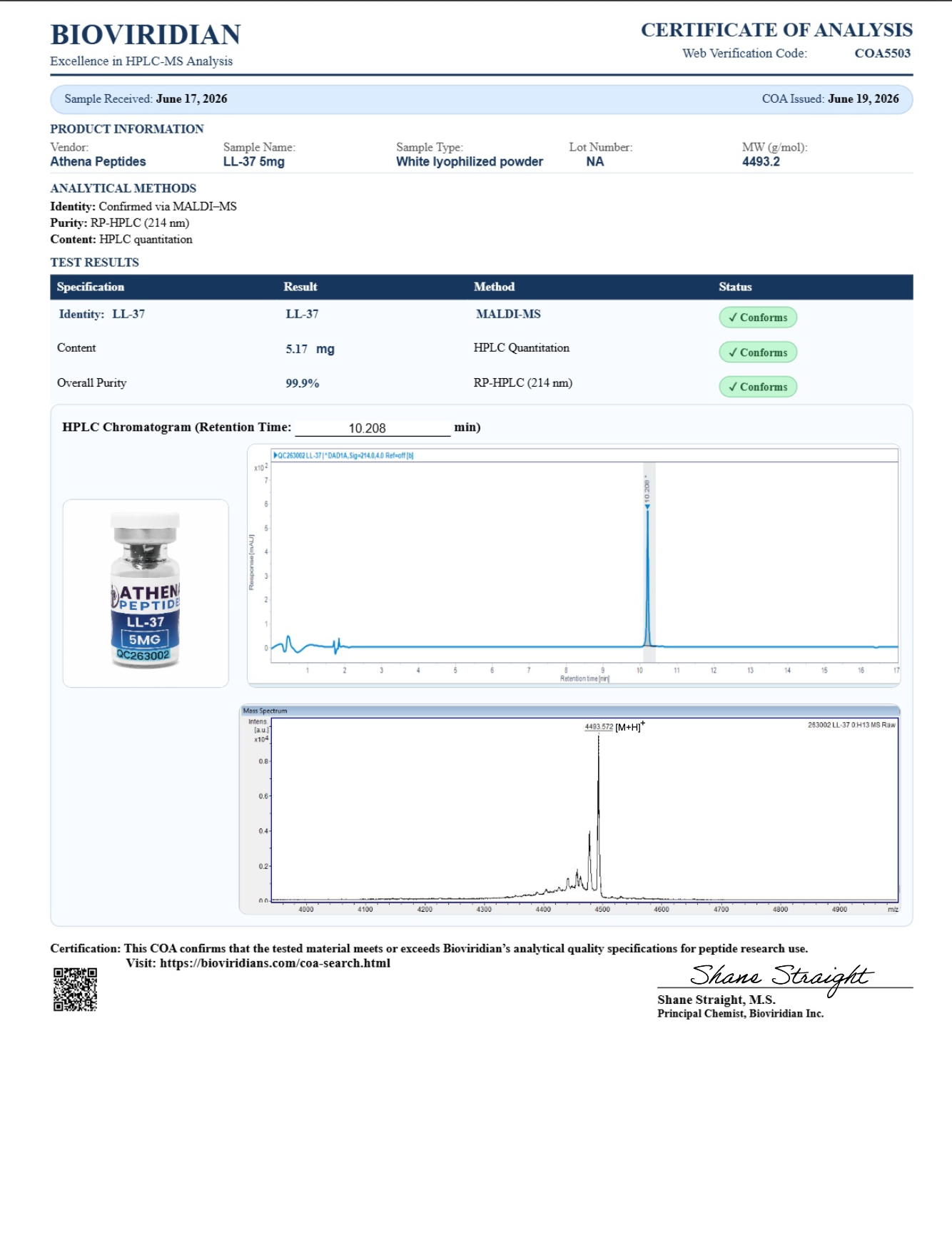Image resolution: width=952 pixels, height=1235 pixels.
Task: Click the PRODUCT INFORMATION section heading
Action: (x=127, y=129)
